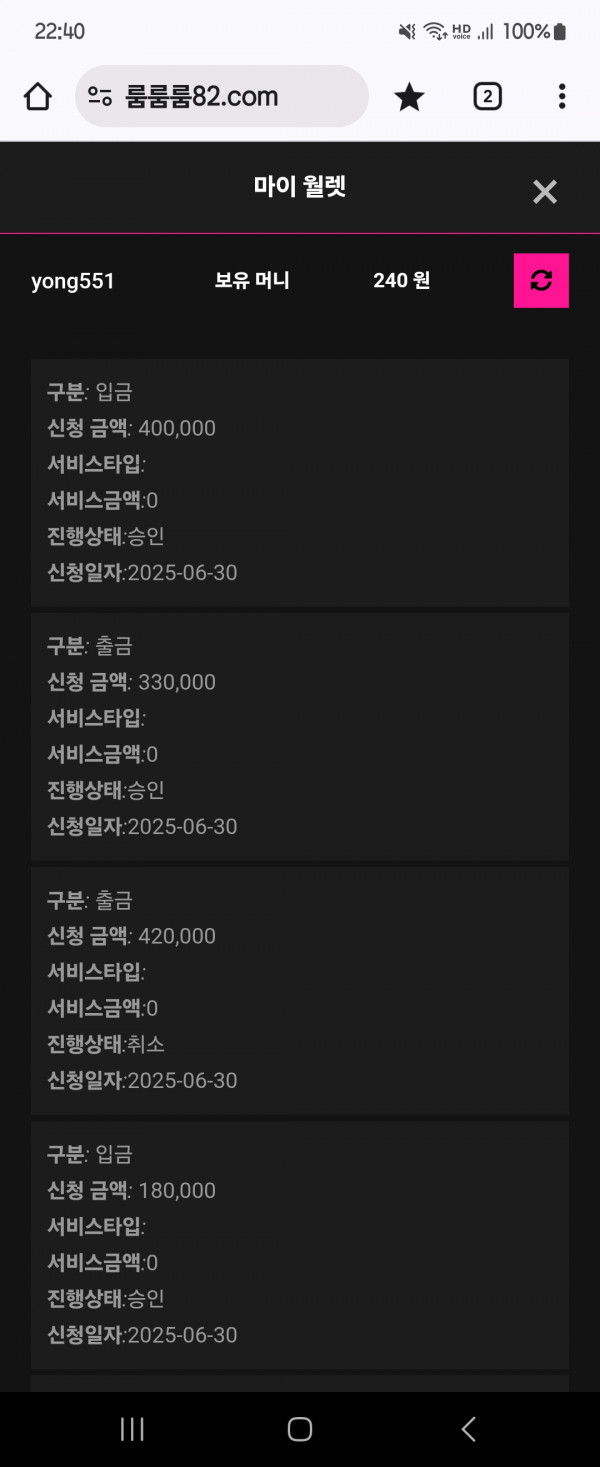Close the 마이 월렛 panel
This screenshot has width=600, height=1467.
click(545, 192)
